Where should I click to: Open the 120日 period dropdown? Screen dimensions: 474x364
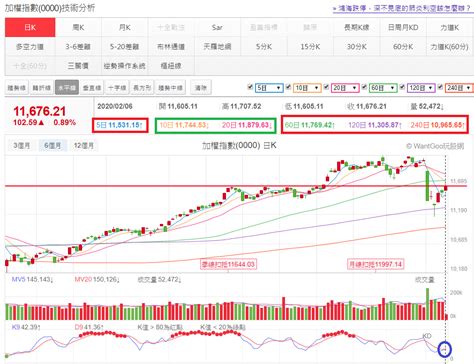pos(421,88)
